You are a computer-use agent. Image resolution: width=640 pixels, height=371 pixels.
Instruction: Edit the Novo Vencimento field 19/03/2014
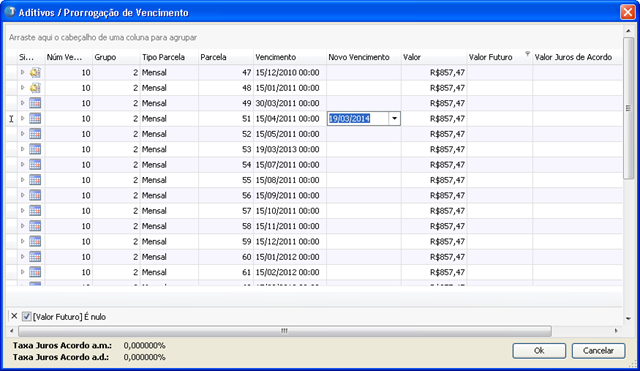(358, 119)
